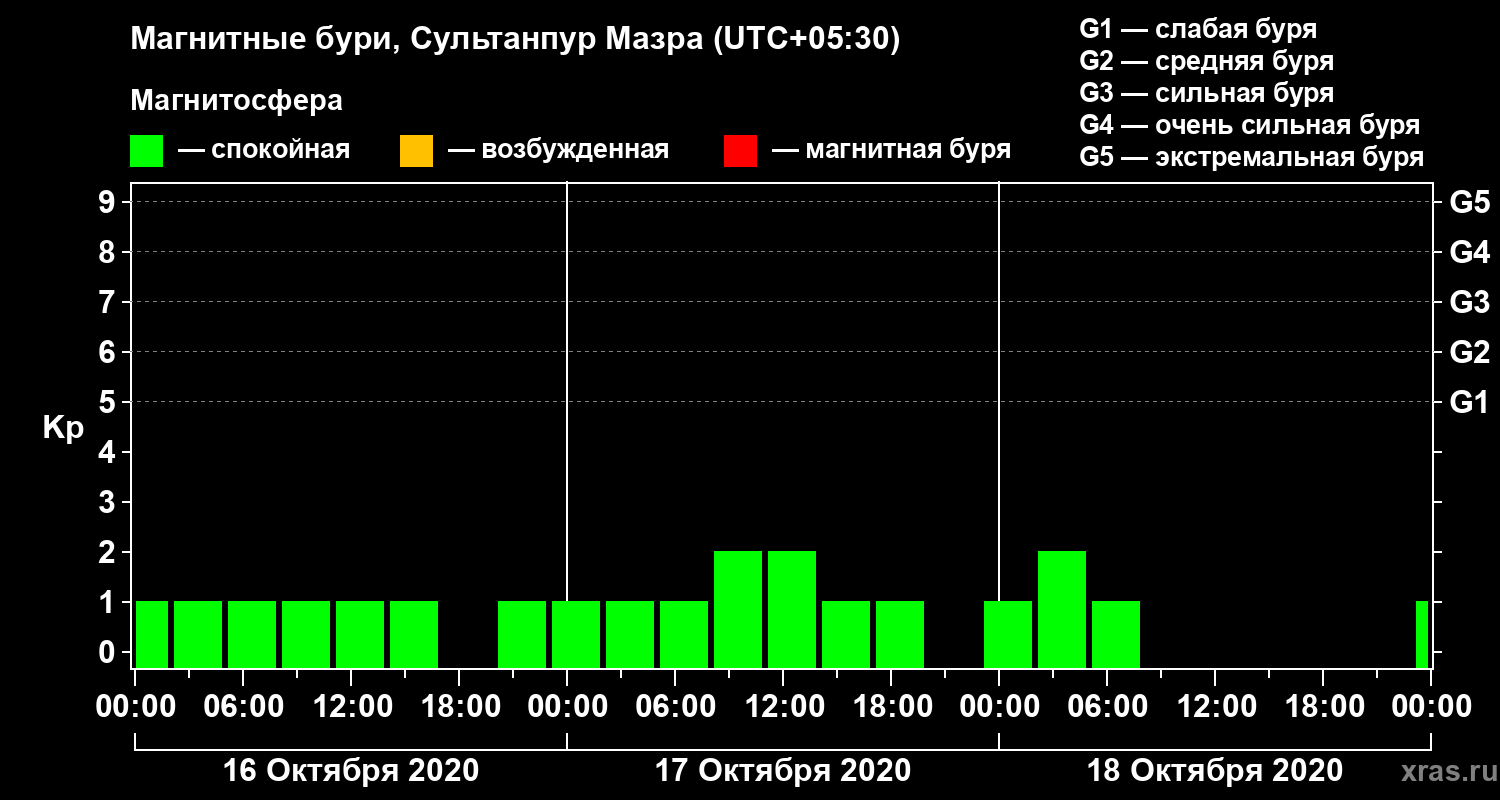
Task: Select the 'G4 — очень сильная буря' description
Action: (x=1250, y=125)
